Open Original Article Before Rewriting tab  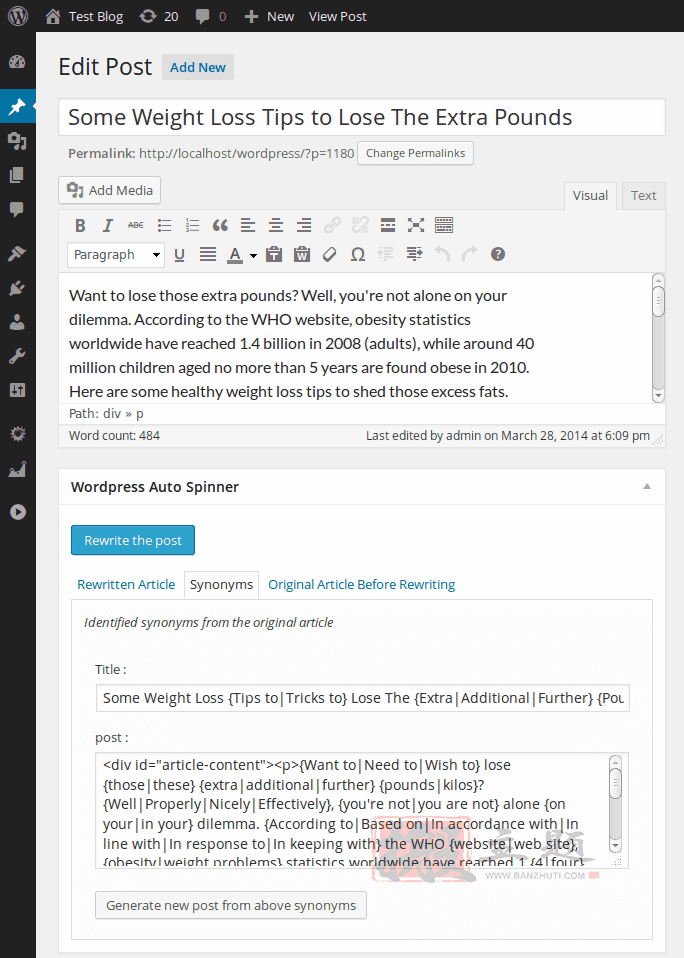(x=362, y=585)
